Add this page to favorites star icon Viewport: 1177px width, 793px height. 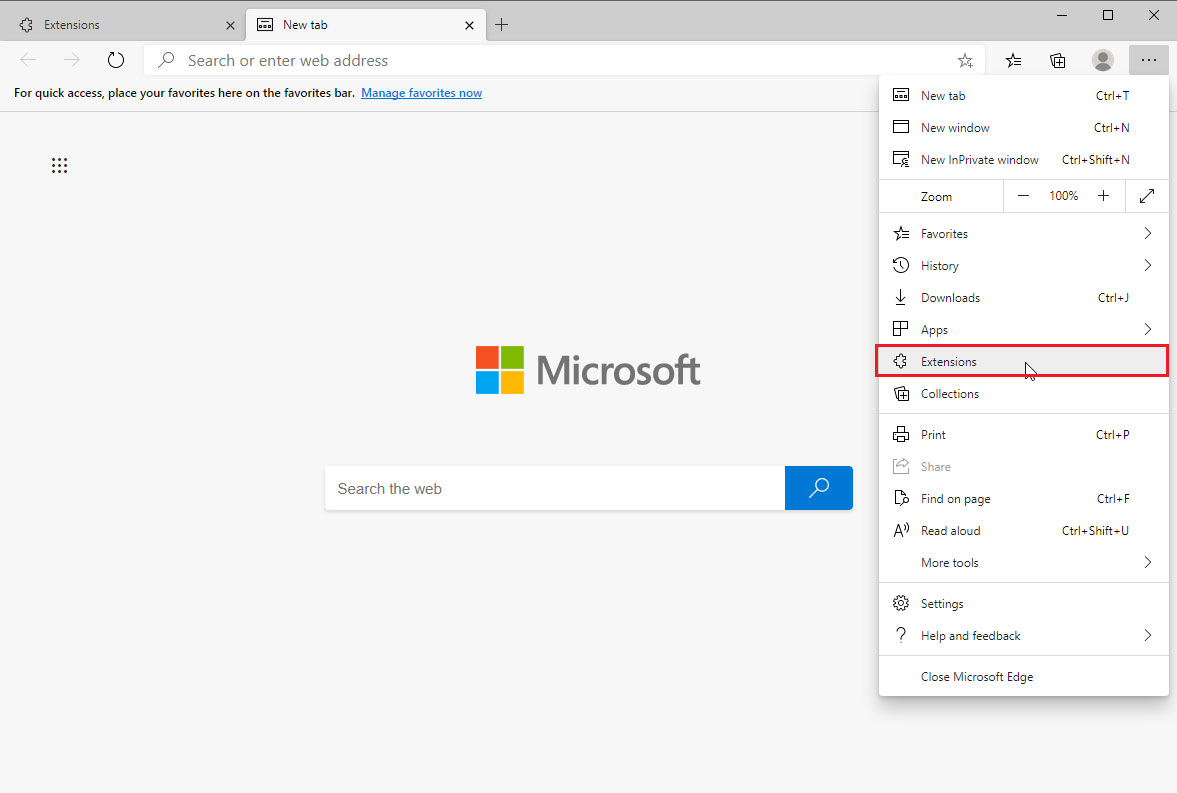pos(965,61)
